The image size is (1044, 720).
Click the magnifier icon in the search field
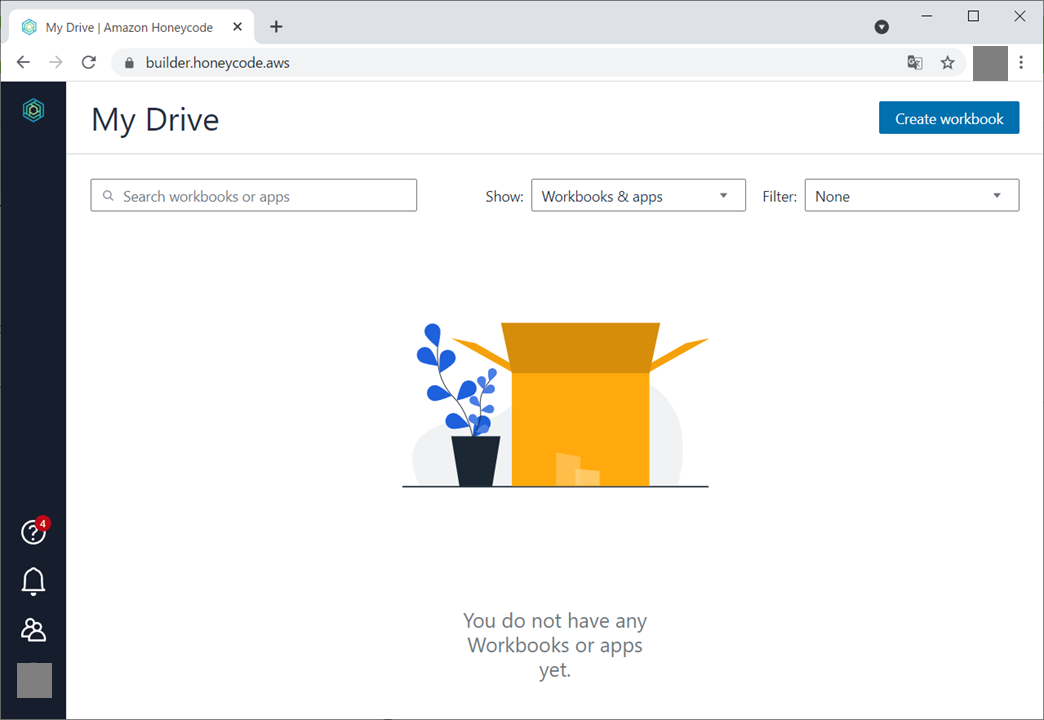click(108, 196)
